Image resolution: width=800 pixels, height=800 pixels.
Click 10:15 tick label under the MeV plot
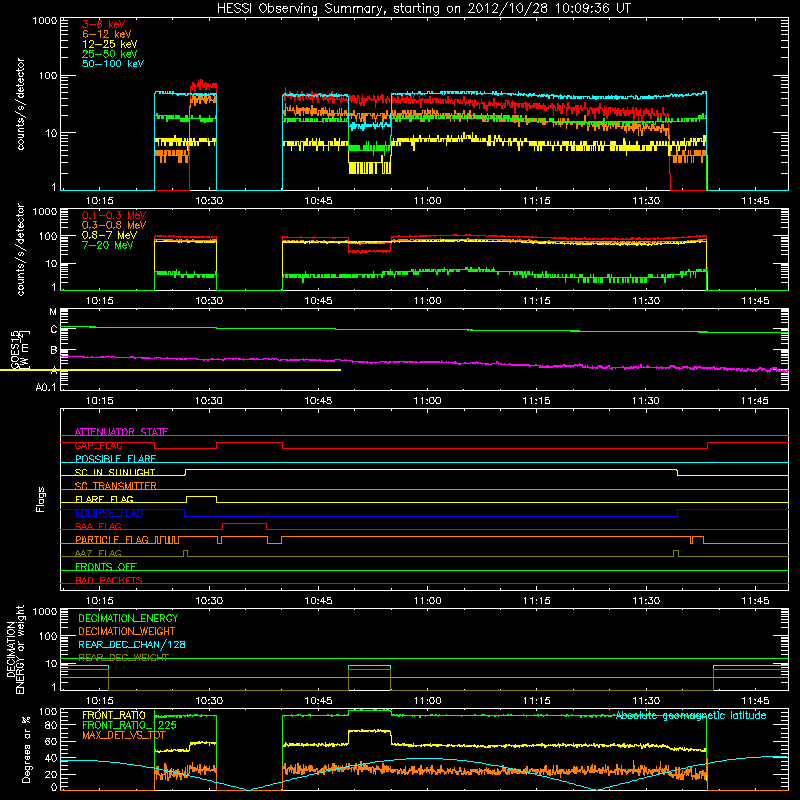click(x=99, y=301)
